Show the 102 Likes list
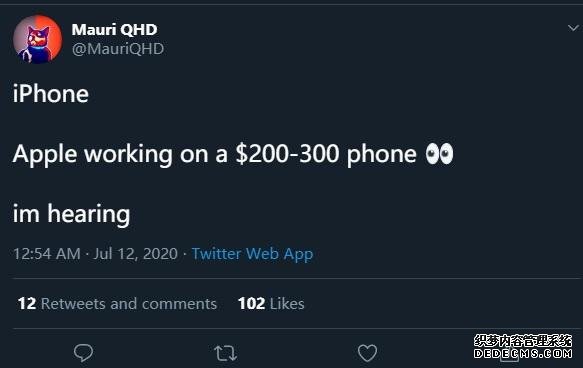This screenshot has height=368, width=583. coord(271,304)
